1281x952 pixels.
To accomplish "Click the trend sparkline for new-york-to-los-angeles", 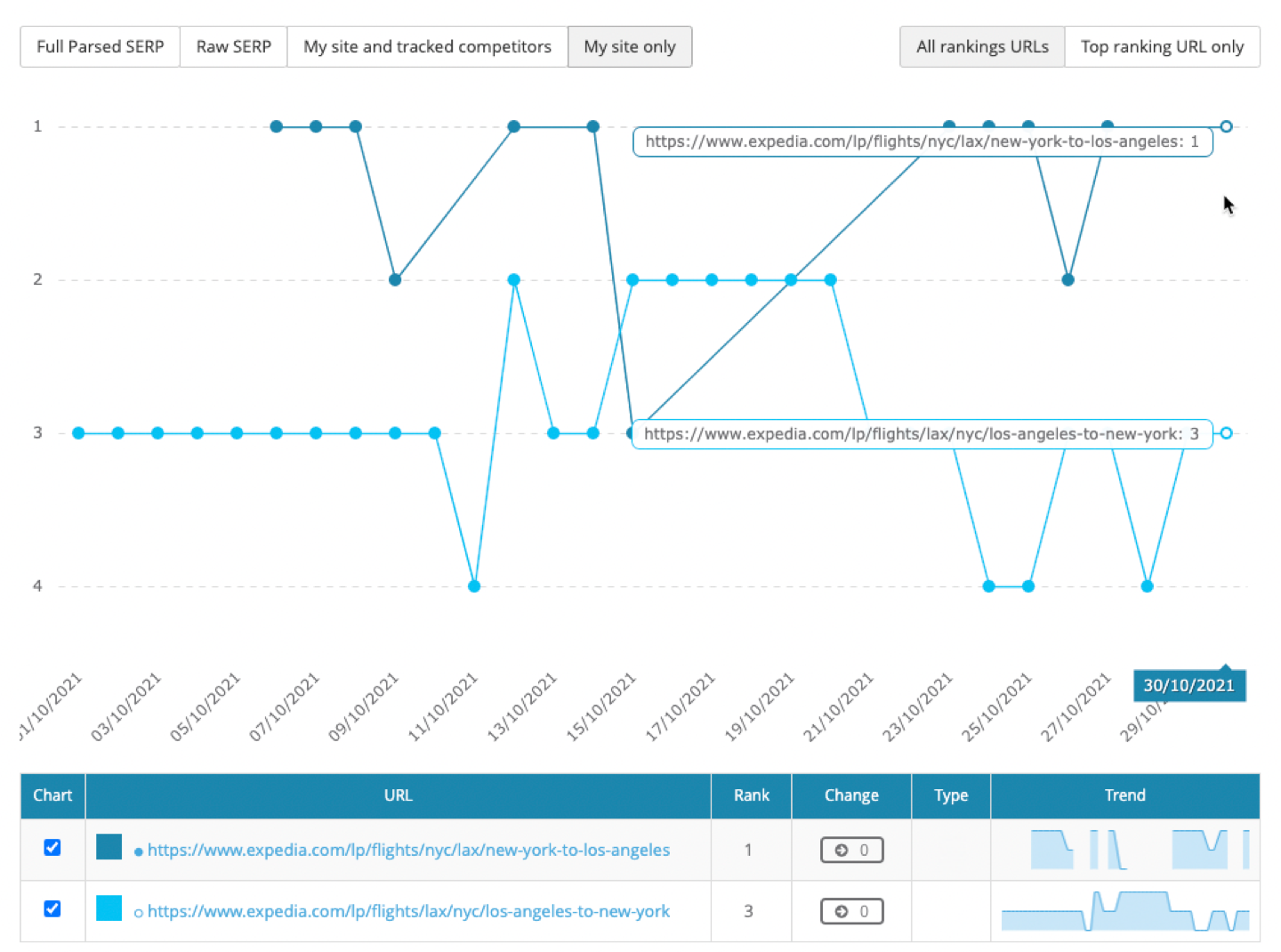I will pyautogui.click(x=1124, y=850).
